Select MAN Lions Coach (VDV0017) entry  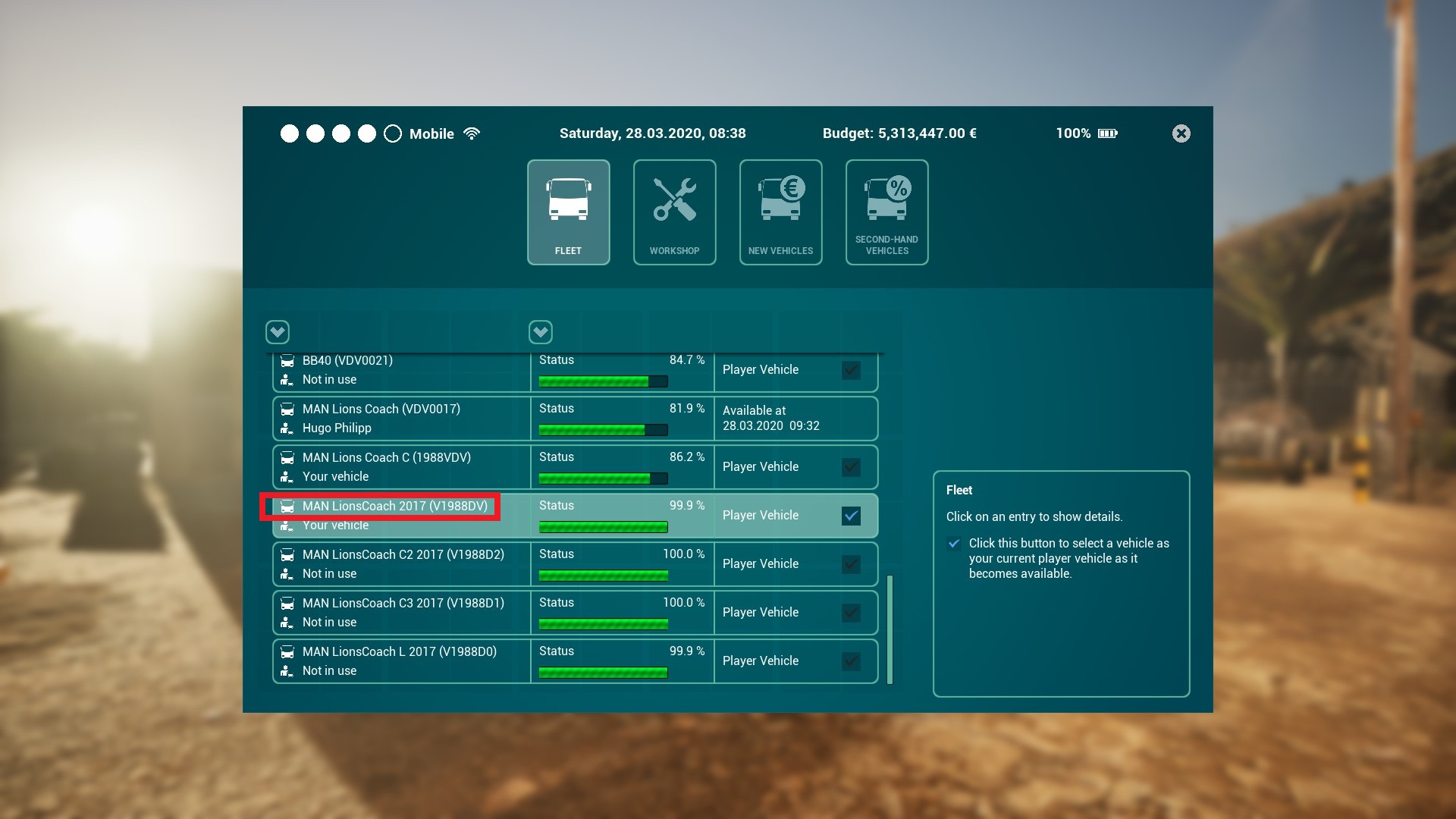pyautogui.click(x=575, y=419)
